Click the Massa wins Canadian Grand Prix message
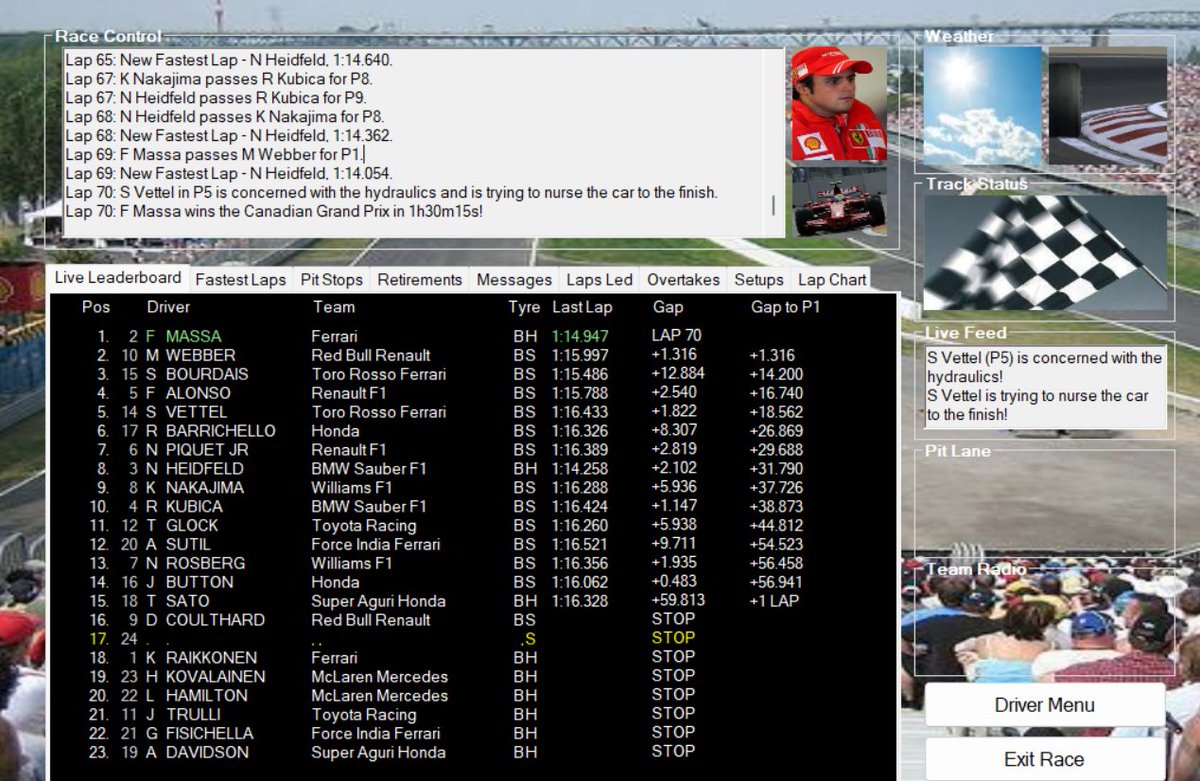The image size is (1200, 781). (x=274, y=211)
